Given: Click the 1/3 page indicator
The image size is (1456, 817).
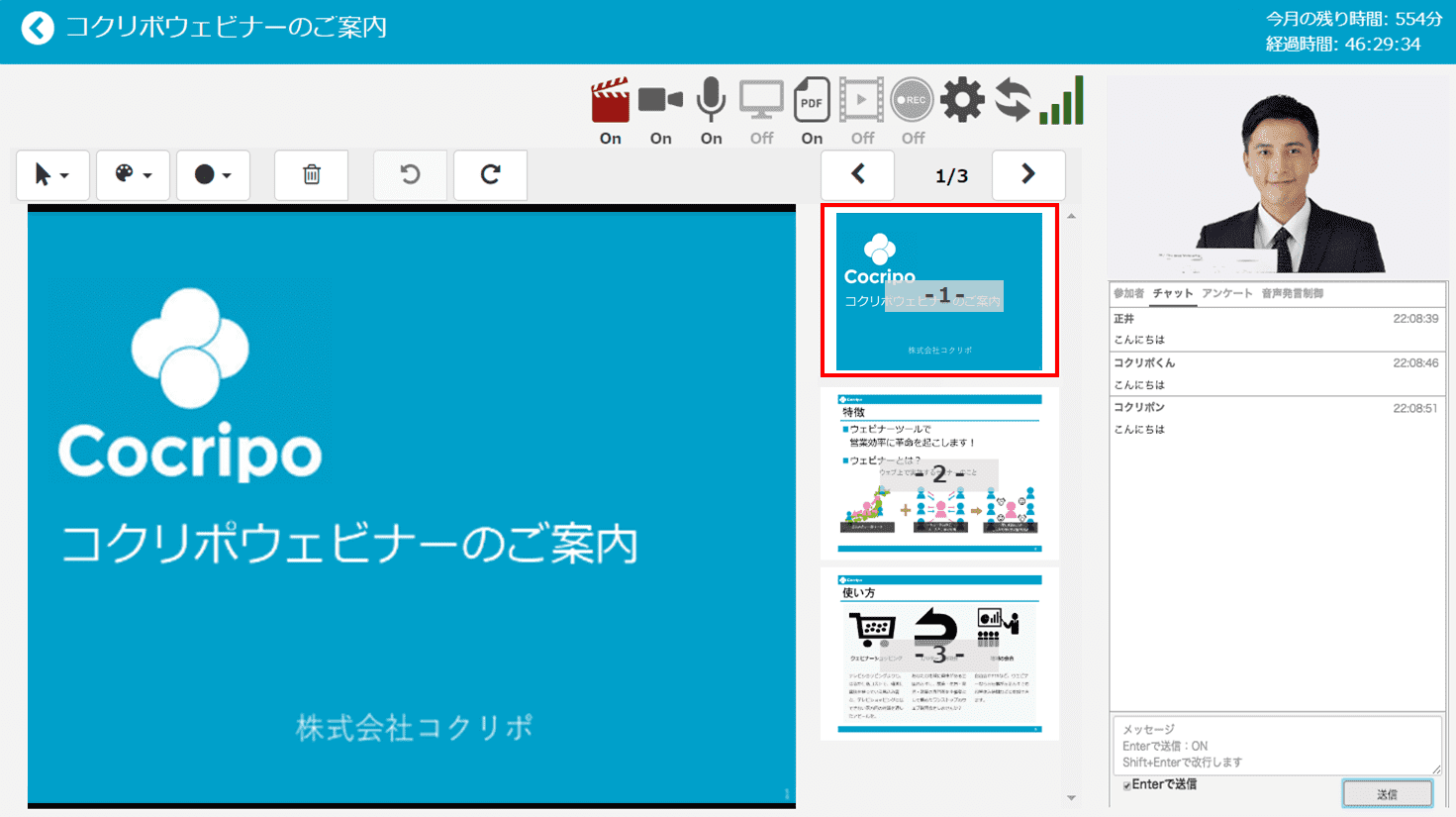Looking at the screenshot, I should pyautogui.click(x=951, y=176).
